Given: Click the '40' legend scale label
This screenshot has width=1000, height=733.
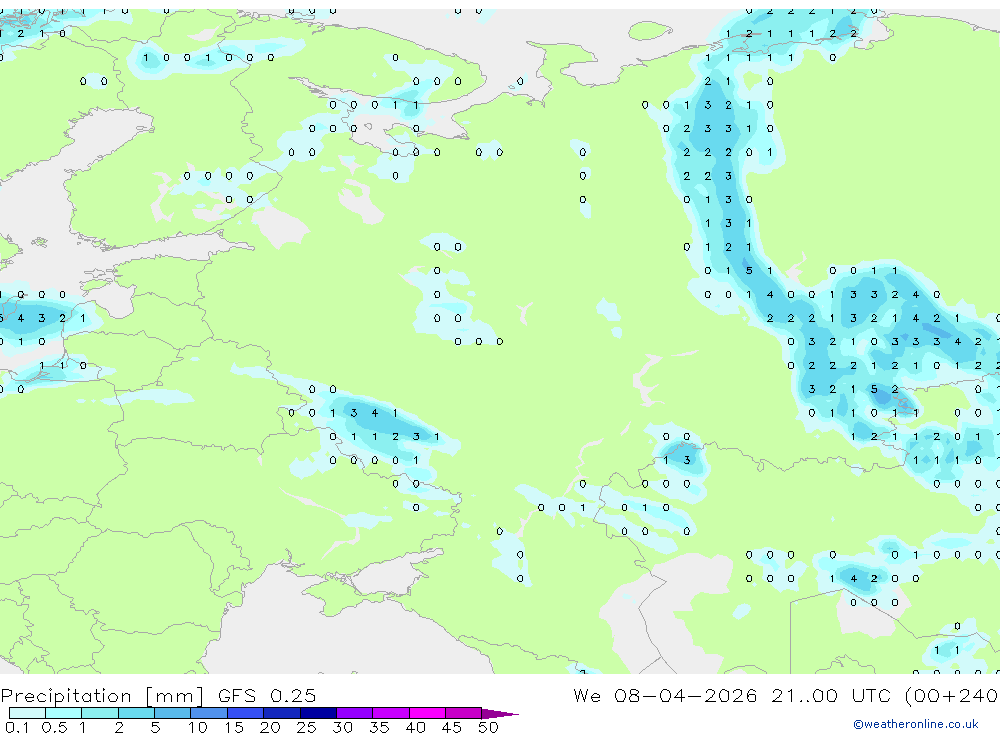Looking at the screenshot, I should point(415,727).
